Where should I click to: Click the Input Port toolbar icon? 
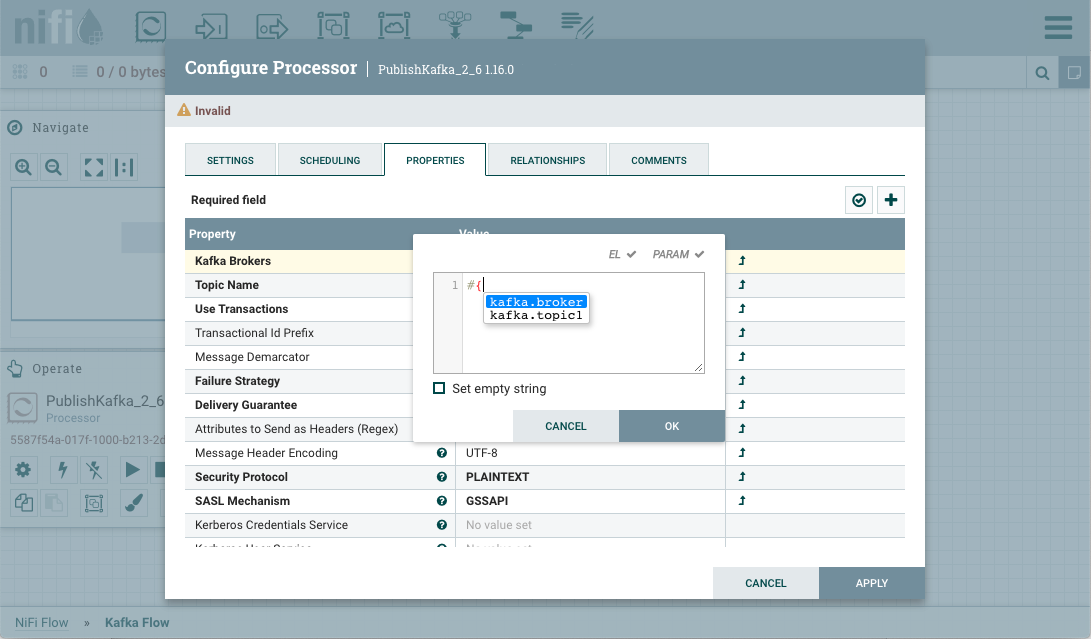click(211, 26)
